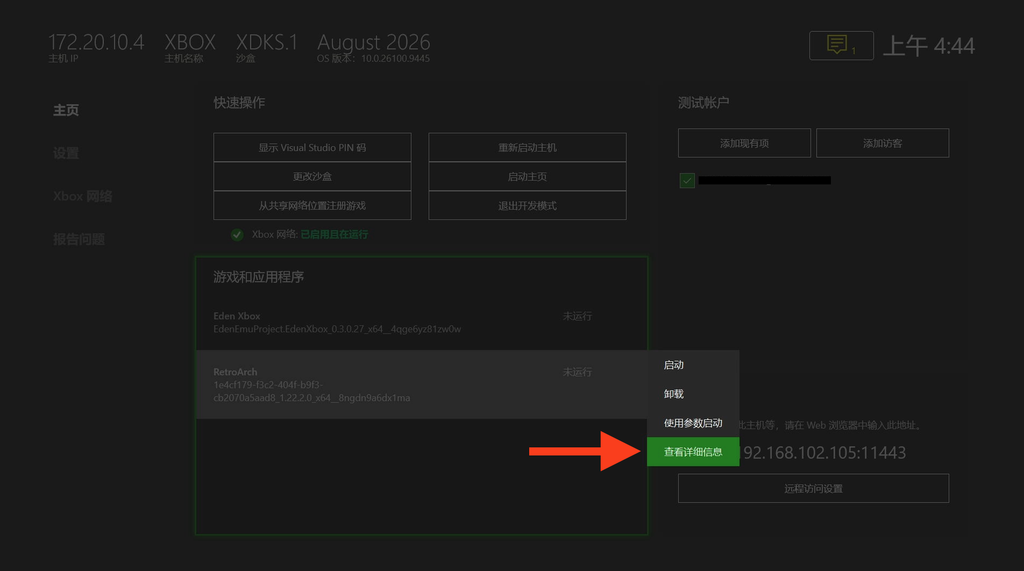This screenshot has height=571, width=1024.
Task: Click Eden Xbox's 未运行 status
Action: 577,316
